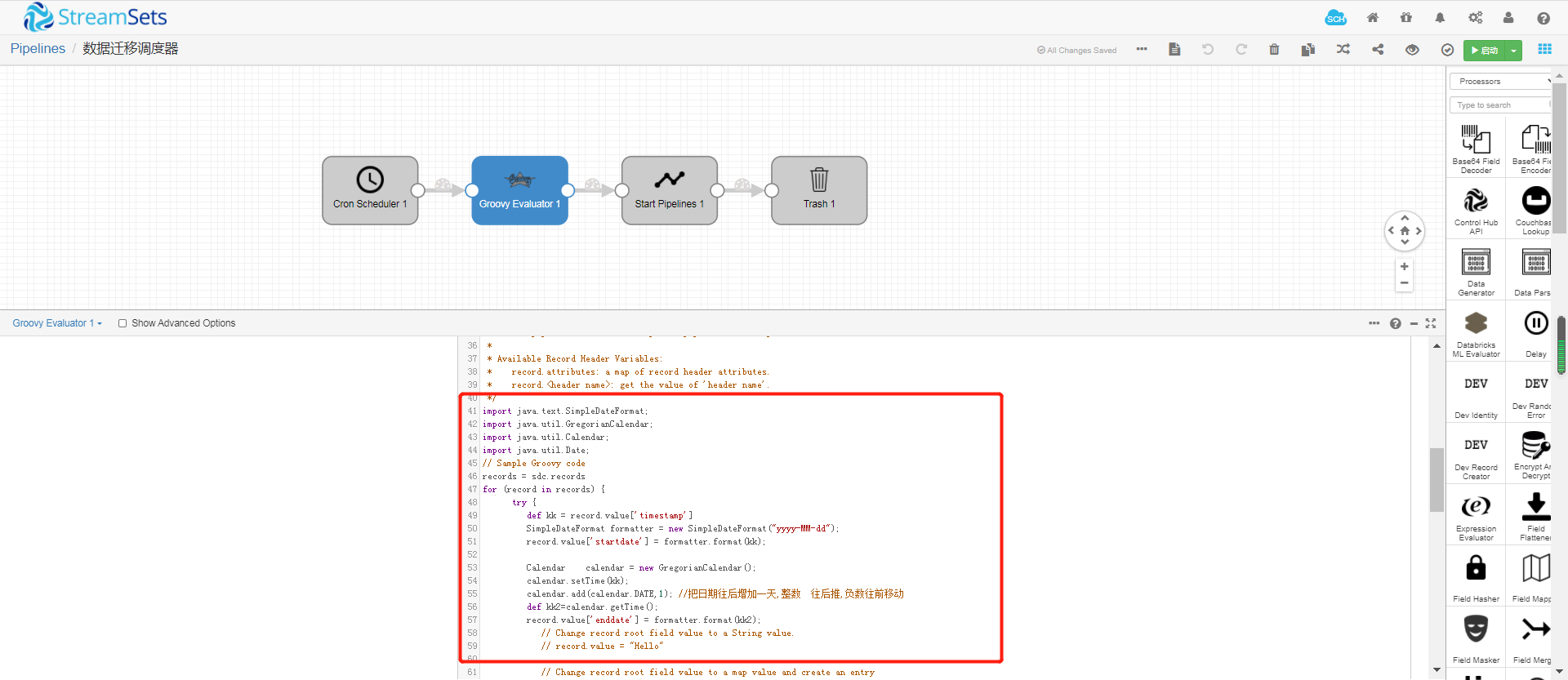1568x680 pixels.
Task: Add Expression Evaluator processor
Action: pos(1476,517)
